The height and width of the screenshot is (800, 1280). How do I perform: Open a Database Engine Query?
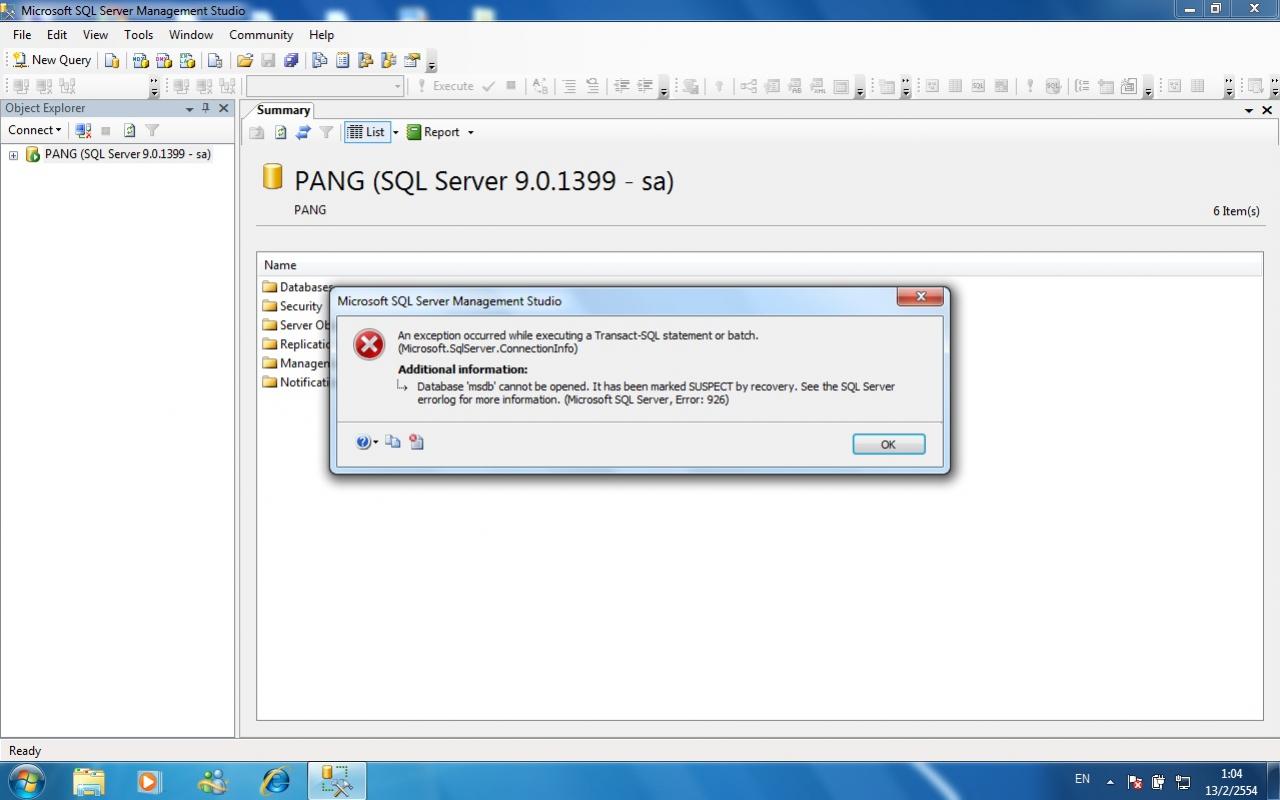coord(112,60)
